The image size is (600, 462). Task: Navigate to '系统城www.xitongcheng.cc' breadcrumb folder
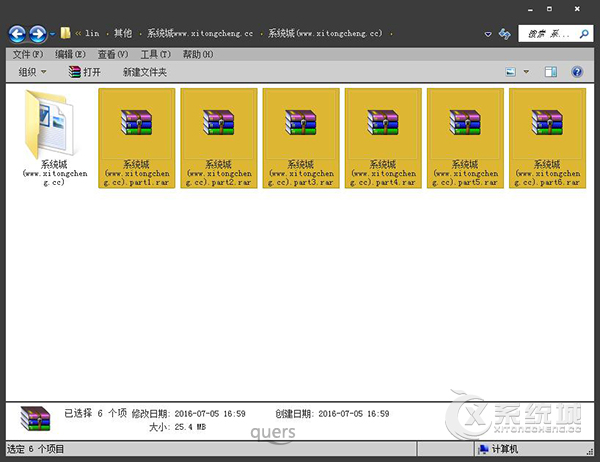tap(200, 33)
